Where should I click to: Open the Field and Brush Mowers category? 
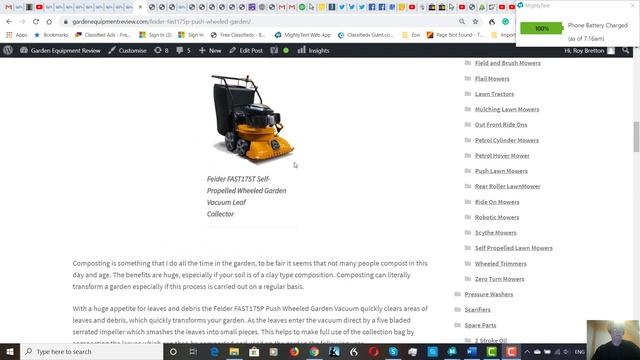point(507,63)
